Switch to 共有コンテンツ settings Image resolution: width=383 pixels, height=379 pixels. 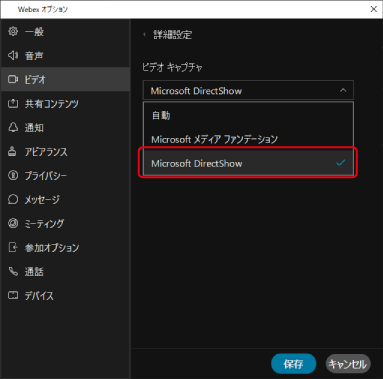[65, 103]
